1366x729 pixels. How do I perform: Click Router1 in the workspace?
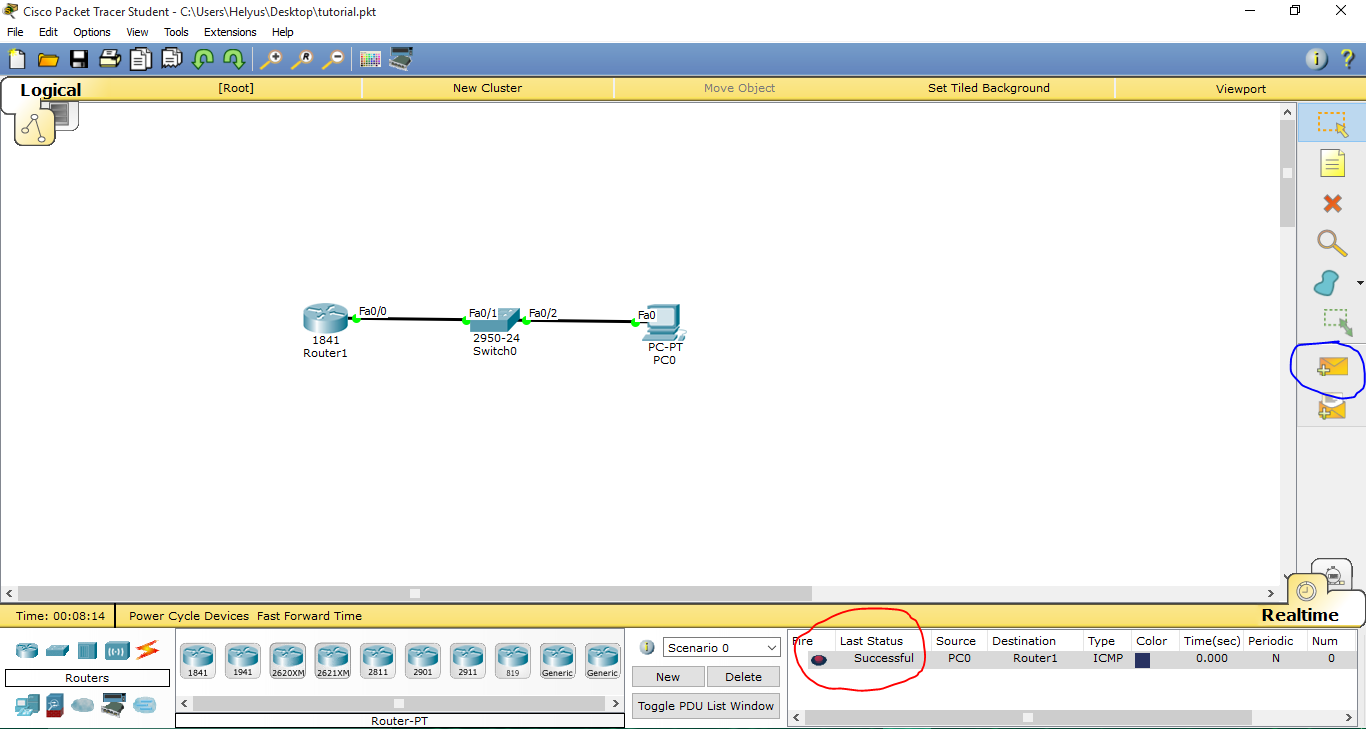coord(325,319)
